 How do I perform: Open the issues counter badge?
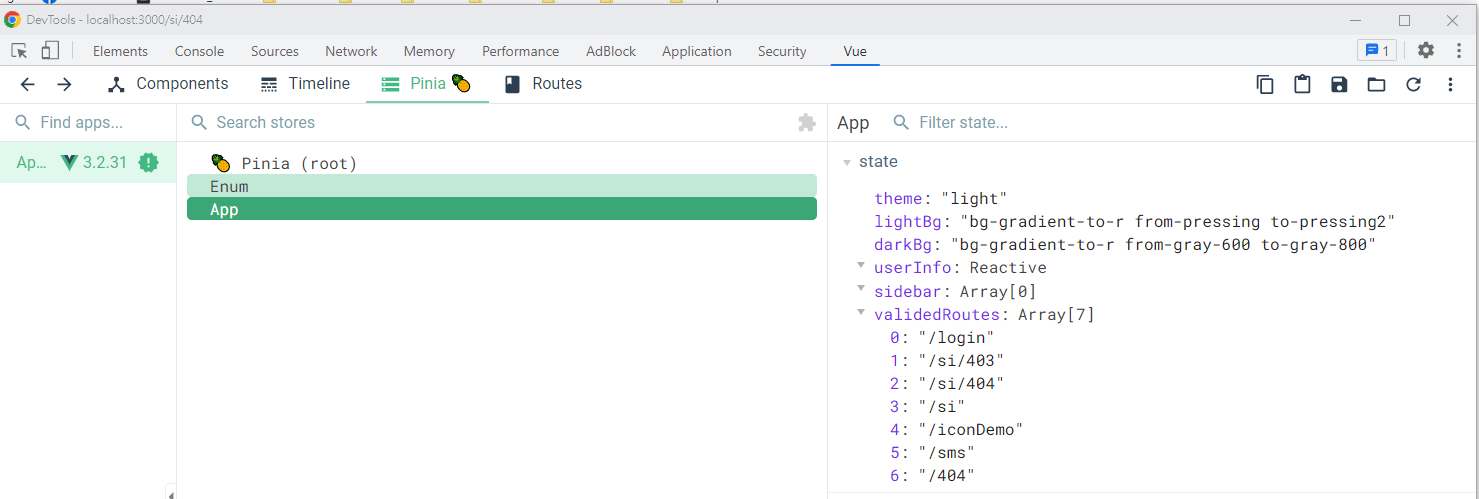[1377, 50]
